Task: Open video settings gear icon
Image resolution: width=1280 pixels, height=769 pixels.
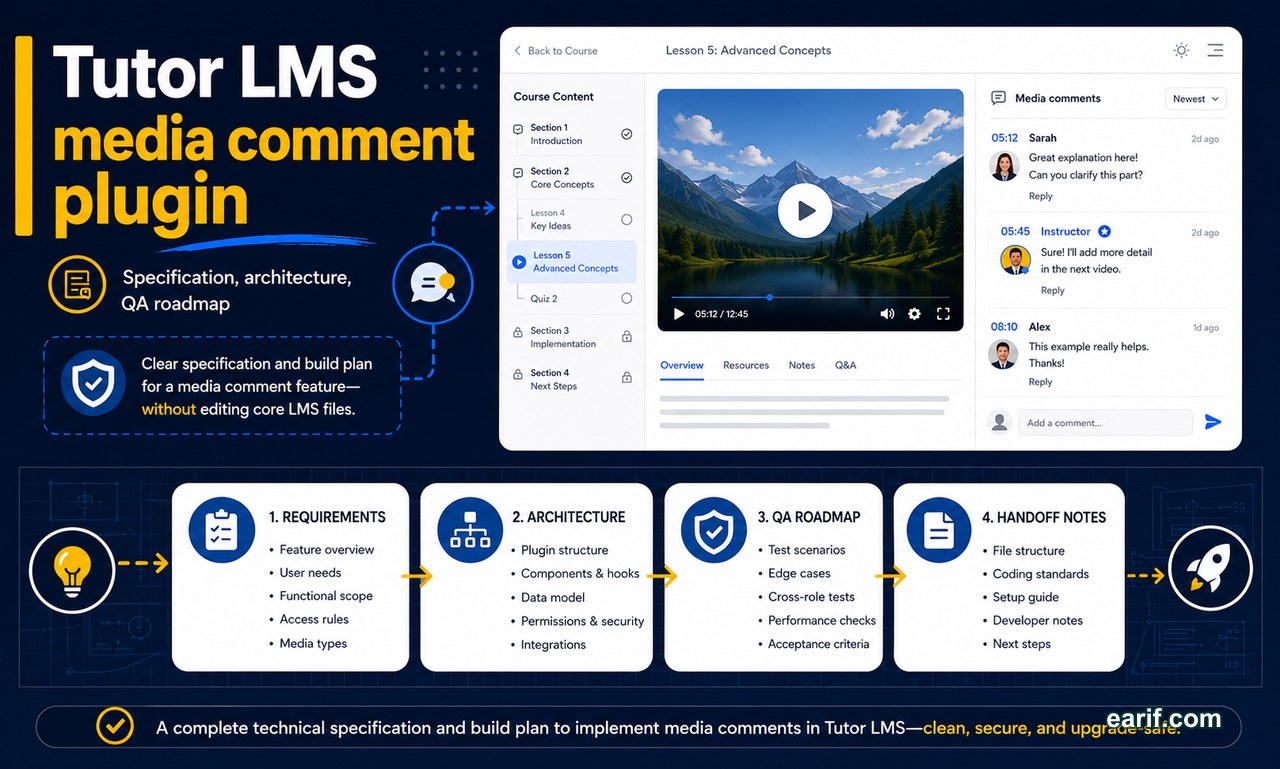Action: [914, 314]
